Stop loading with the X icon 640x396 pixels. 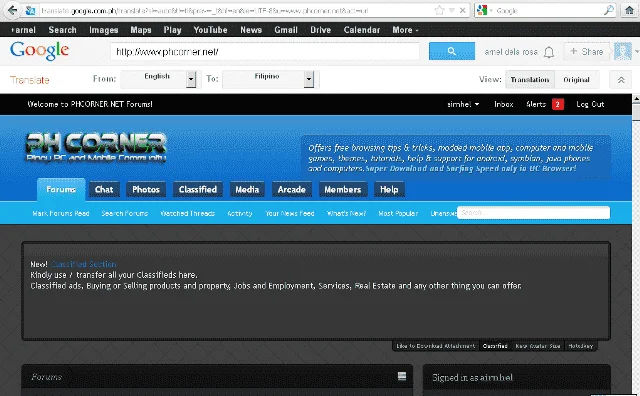(462, 11)
